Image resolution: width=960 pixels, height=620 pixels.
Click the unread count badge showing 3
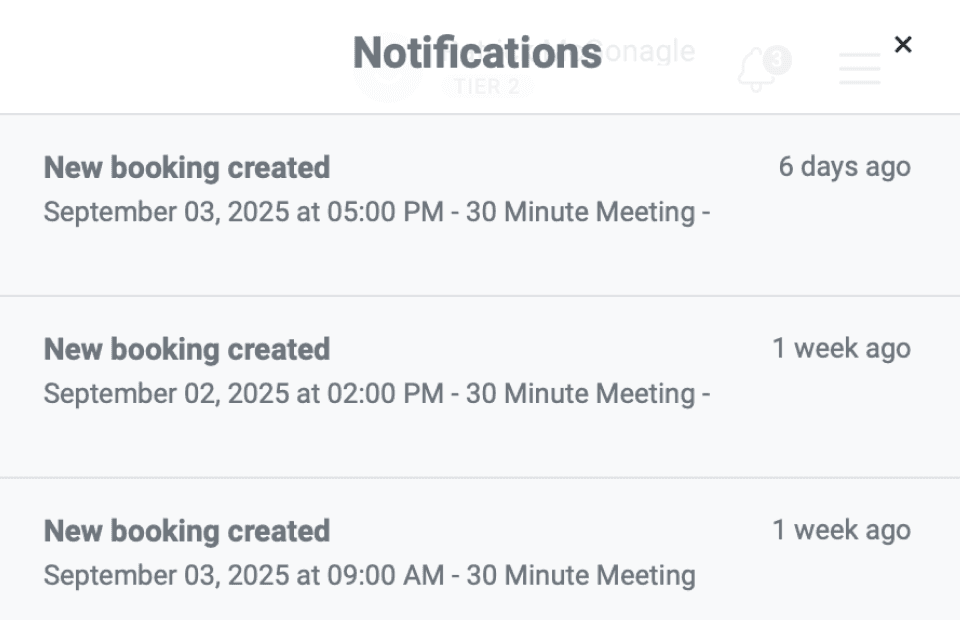click(x=777, y=60)
